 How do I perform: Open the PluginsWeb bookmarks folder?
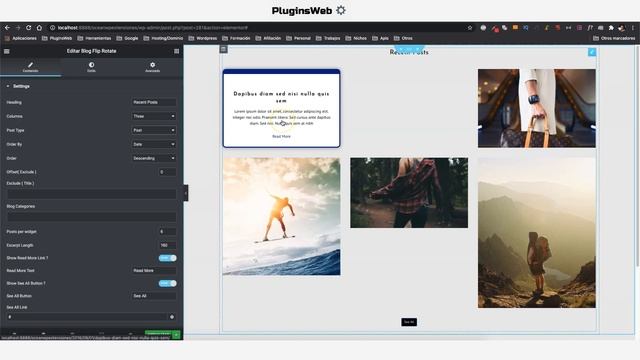tap(57, 38)
